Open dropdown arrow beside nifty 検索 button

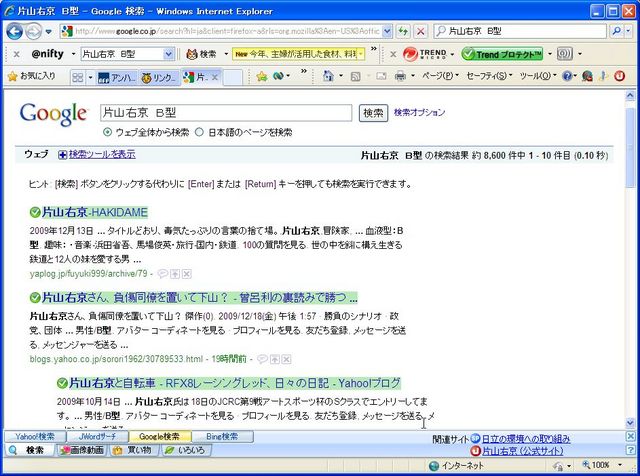click(x=226, y=54)
